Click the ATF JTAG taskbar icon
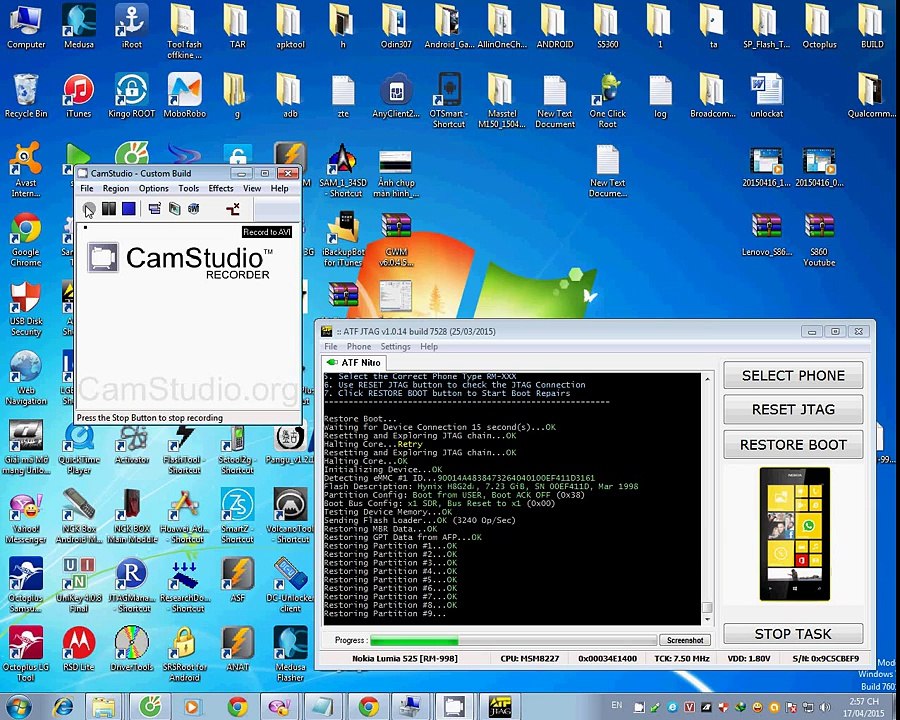 coord(500,707)
